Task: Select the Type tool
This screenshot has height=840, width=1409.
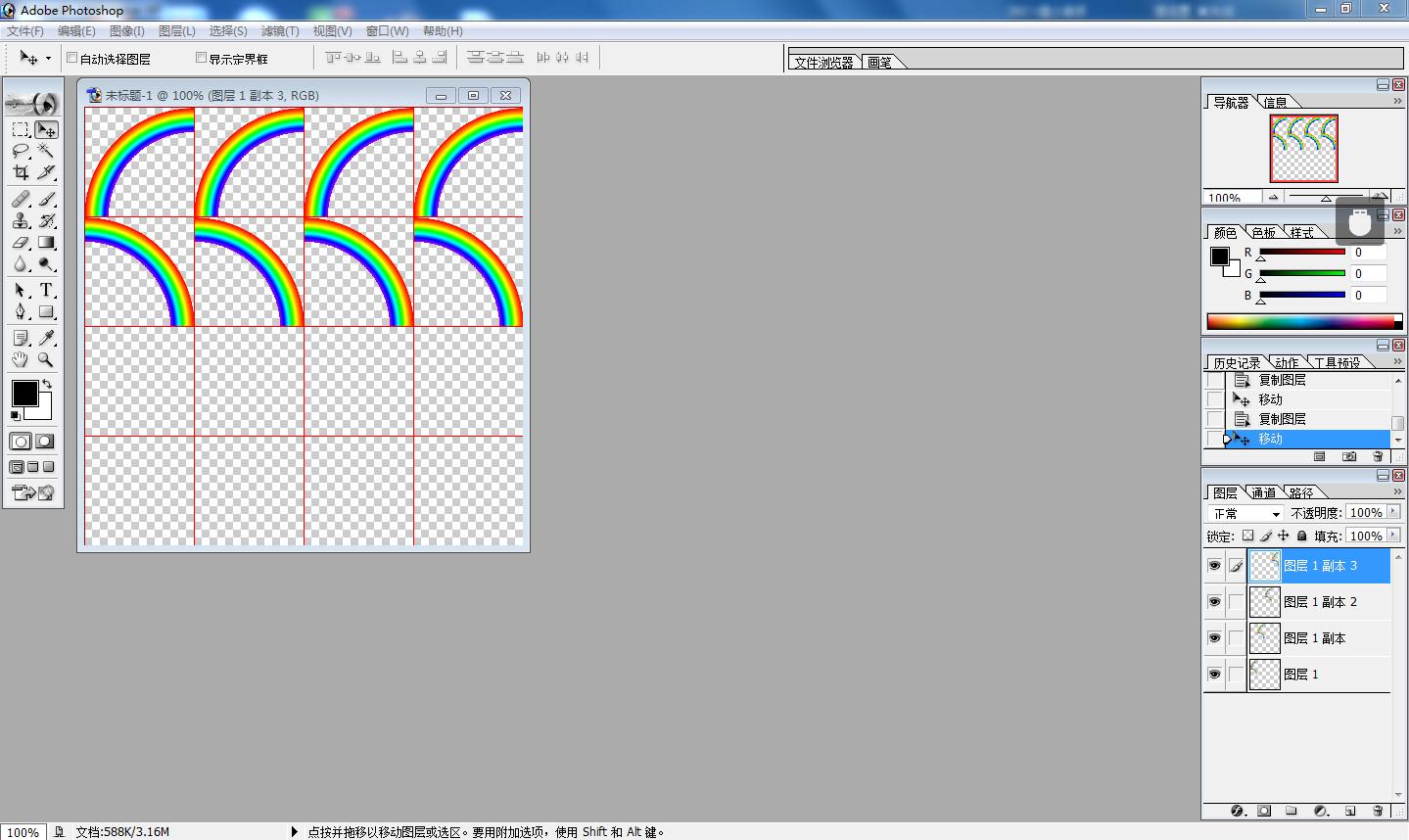Action: (x=46, y=290)
